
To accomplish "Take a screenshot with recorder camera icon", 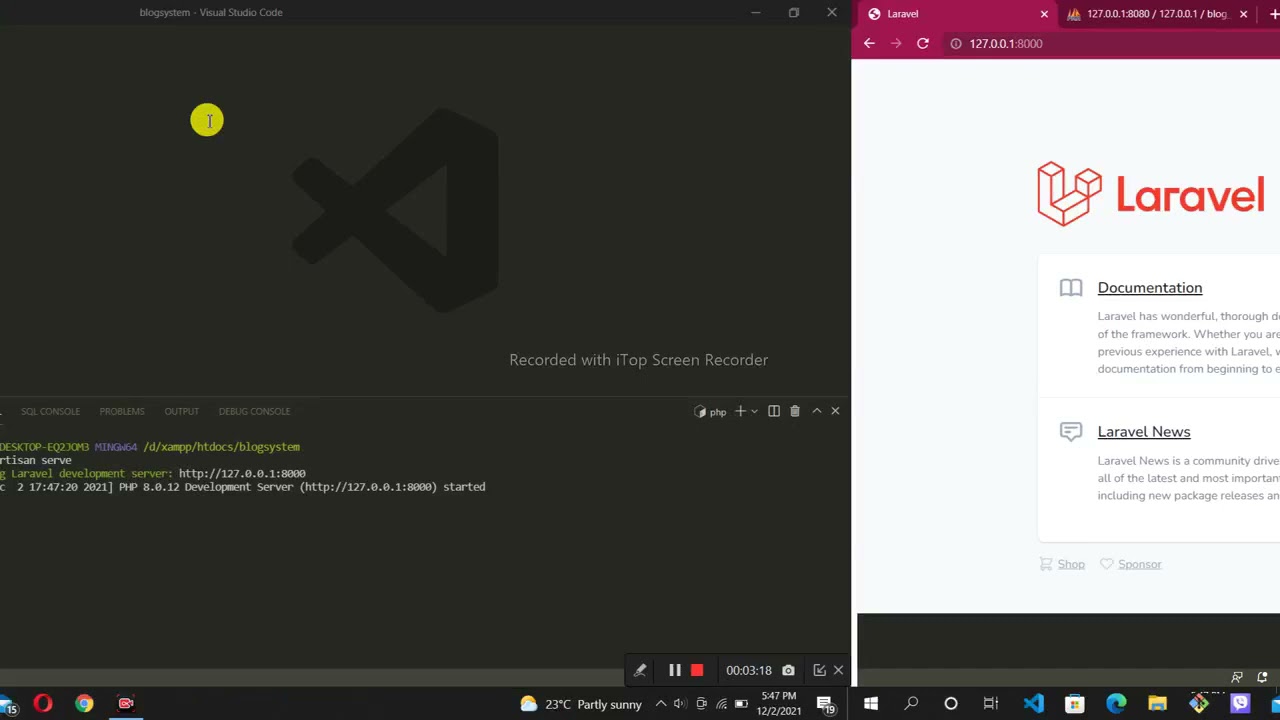I will [x=788, y=670].
